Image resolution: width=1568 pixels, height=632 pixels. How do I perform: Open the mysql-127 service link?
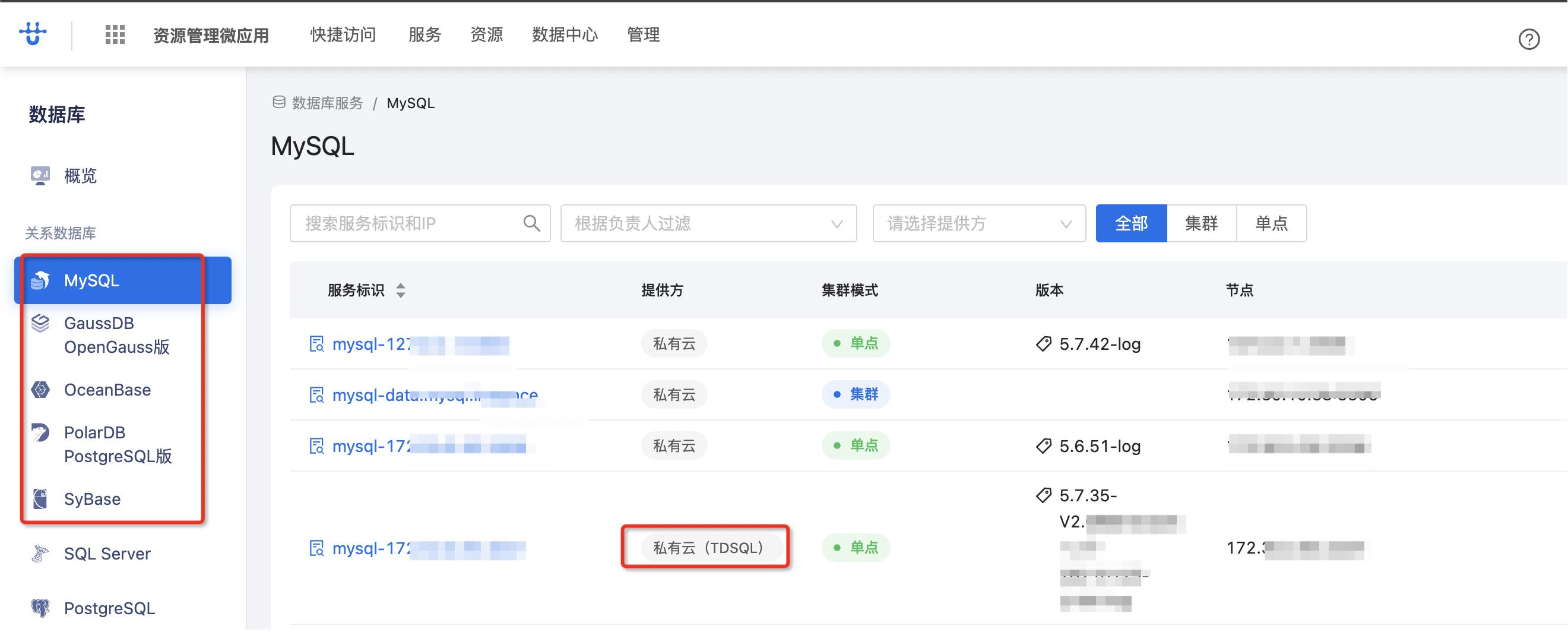tap(420, 345)
